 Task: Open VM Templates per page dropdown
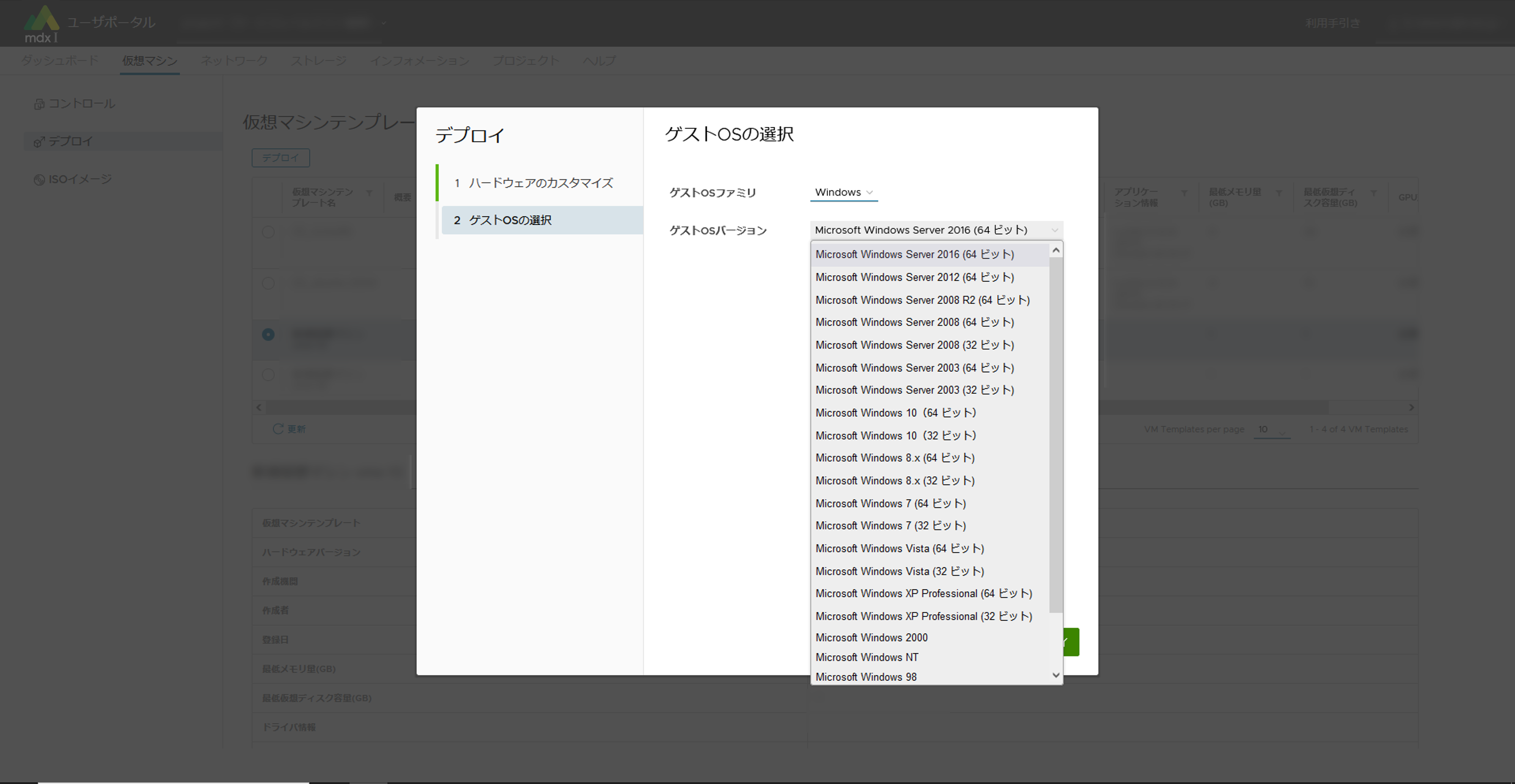(1272, 430)
